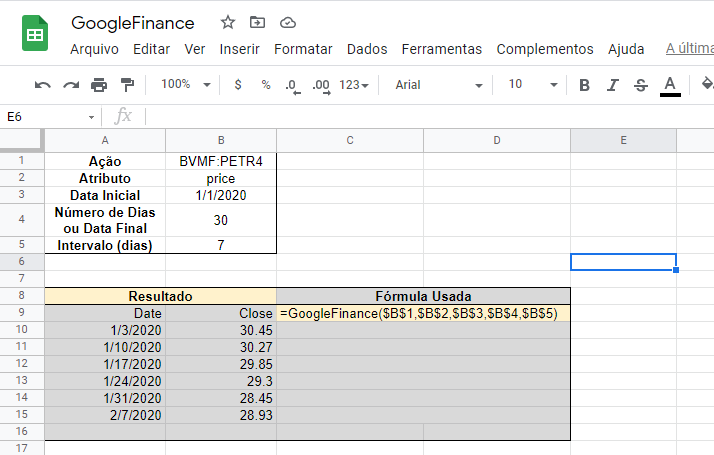
Task: Format as percent
Action: (266, 85)
